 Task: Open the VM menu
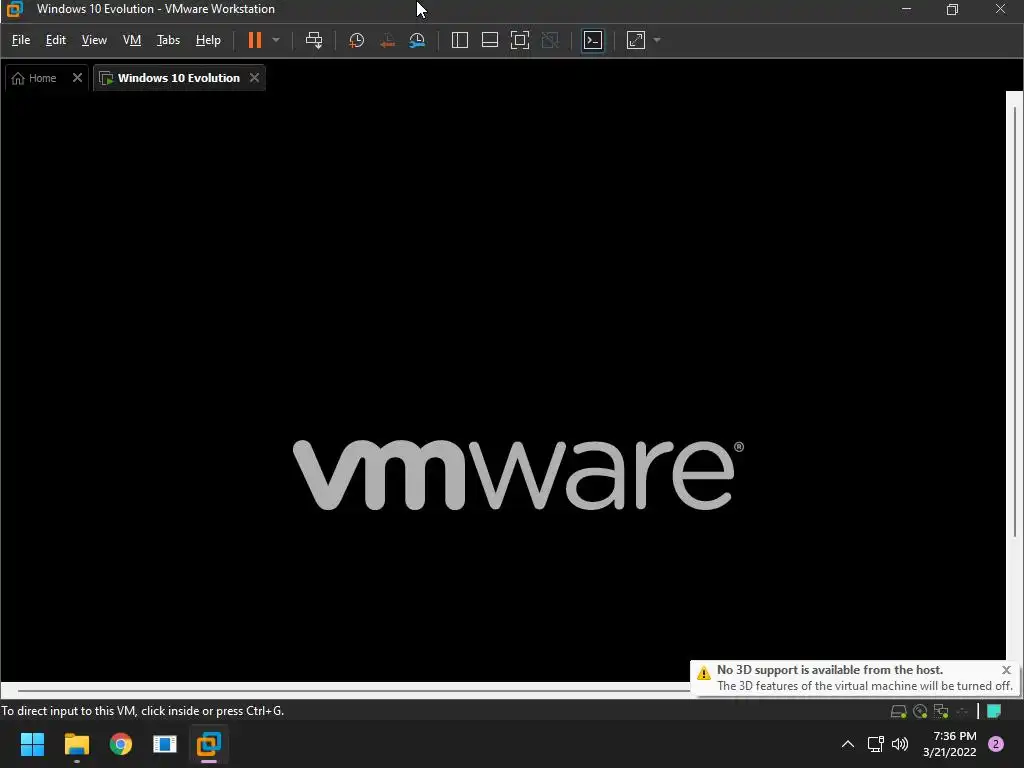pyautogui.click(x=132, y=40)
